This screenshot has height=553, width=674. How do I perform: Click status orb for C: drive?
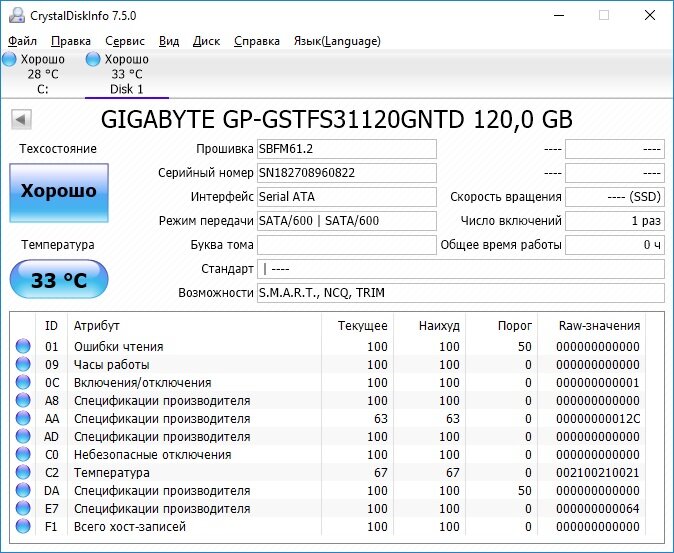(9, 59)
